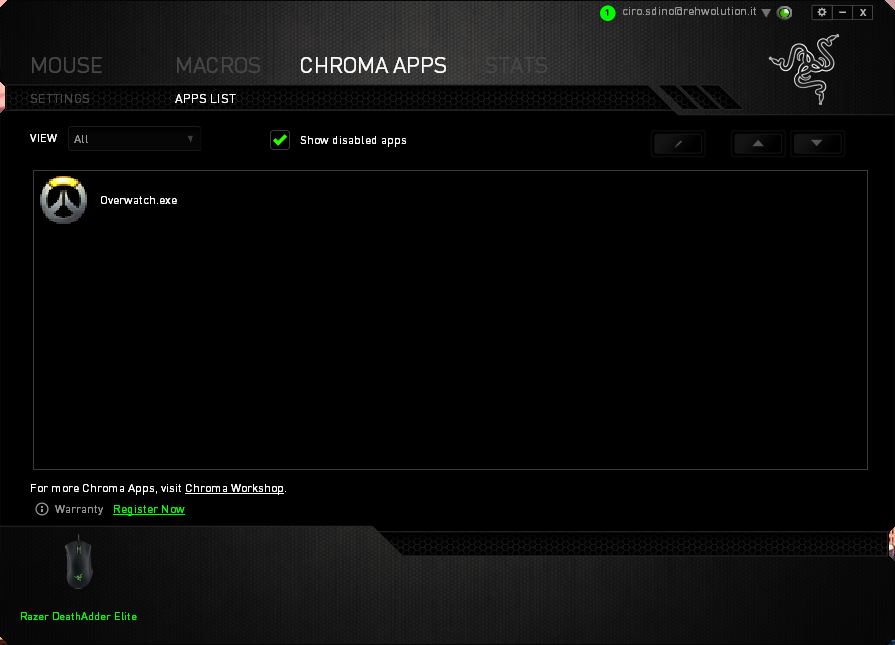The image size is (895, 645).
Task: Follow the Chroma Workshop link
Action: coord(234,488)
